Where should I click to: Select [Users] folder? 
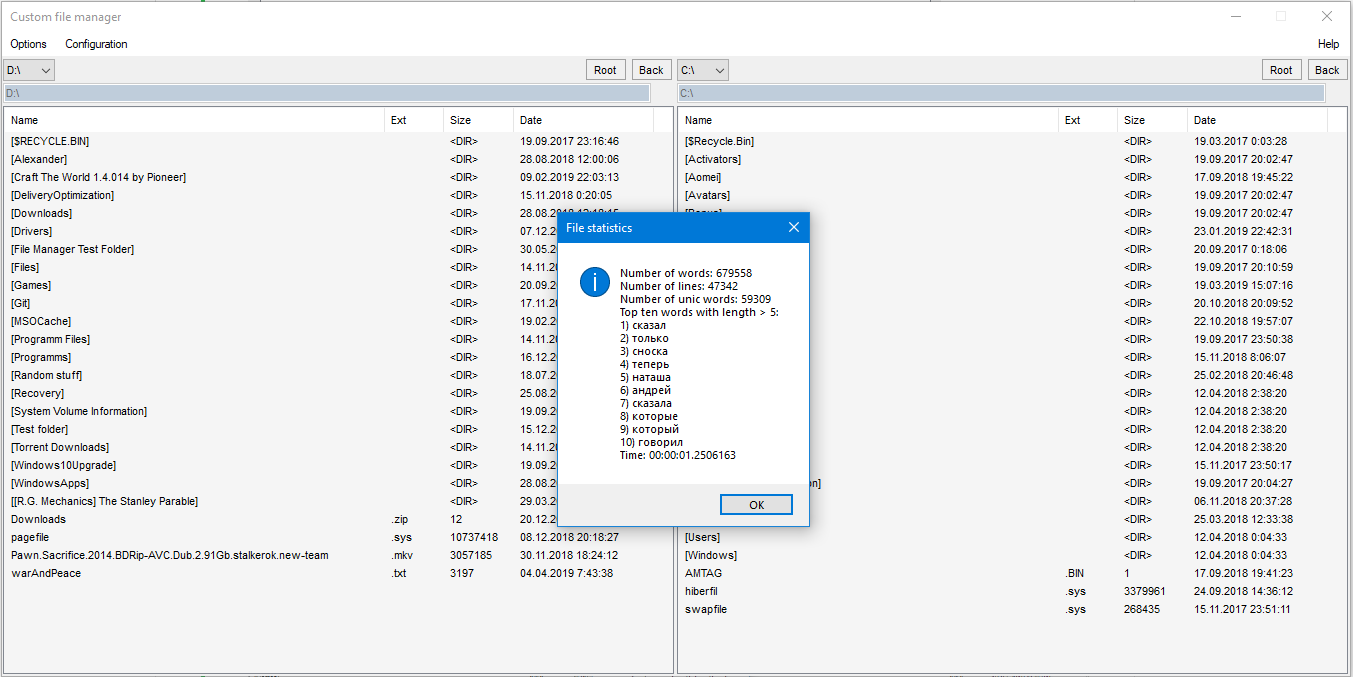coord(702,538)
